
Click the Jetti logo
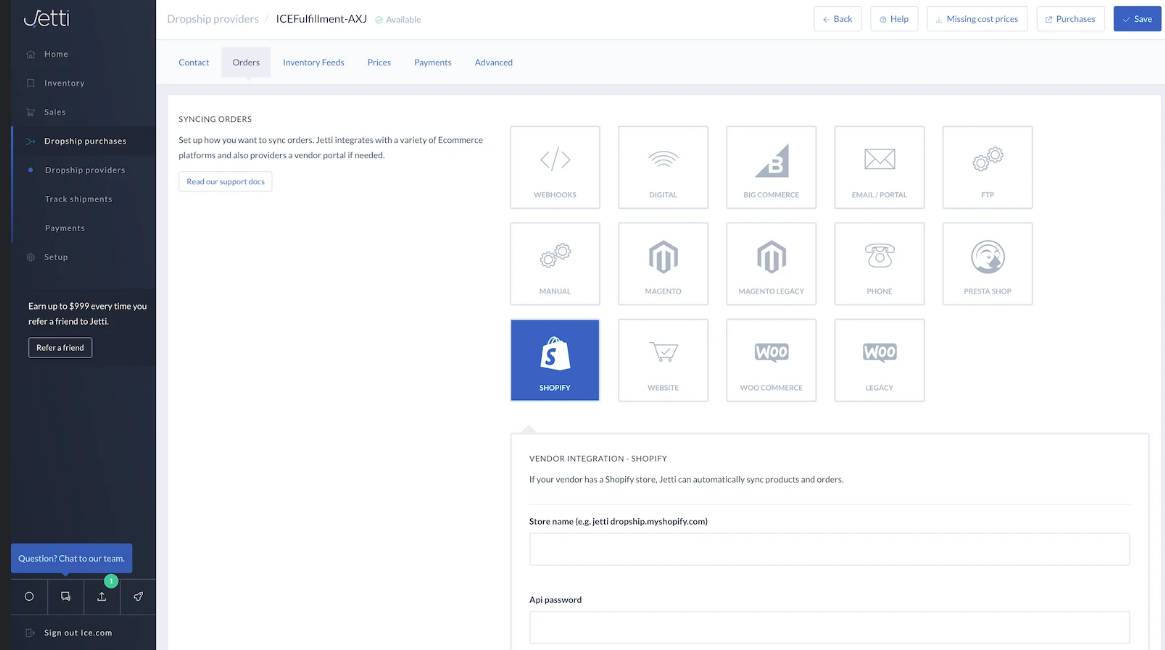pyautogui.click(x=46, y=18)
